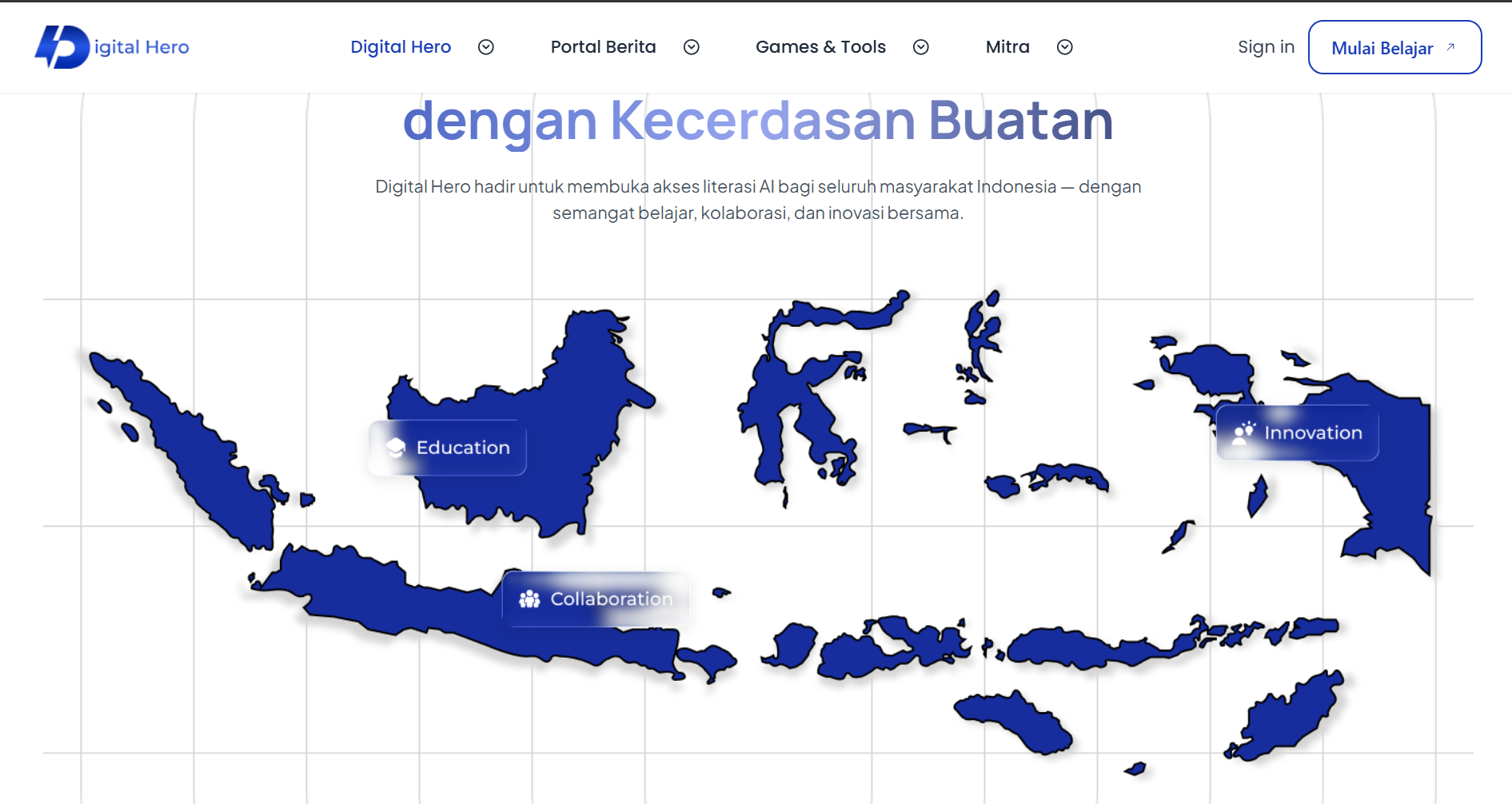Click the 'dengan Kecerdasan Buatan' heading
The width and height of the screenshot is (1512, 804).
pos(757,121)
